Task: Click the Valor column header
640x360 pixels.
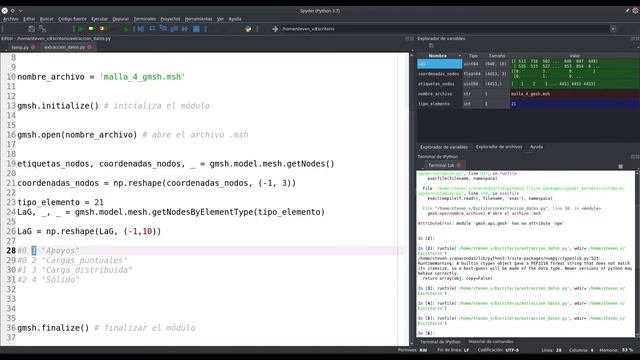Action: click(574, 56)
